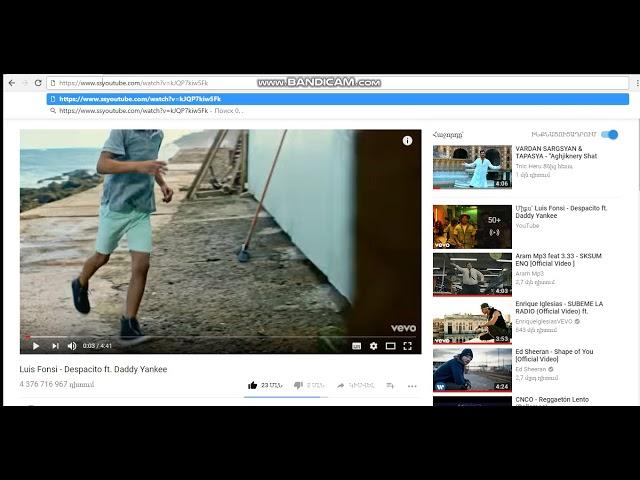Open the info card icon on video

(407, 141)
